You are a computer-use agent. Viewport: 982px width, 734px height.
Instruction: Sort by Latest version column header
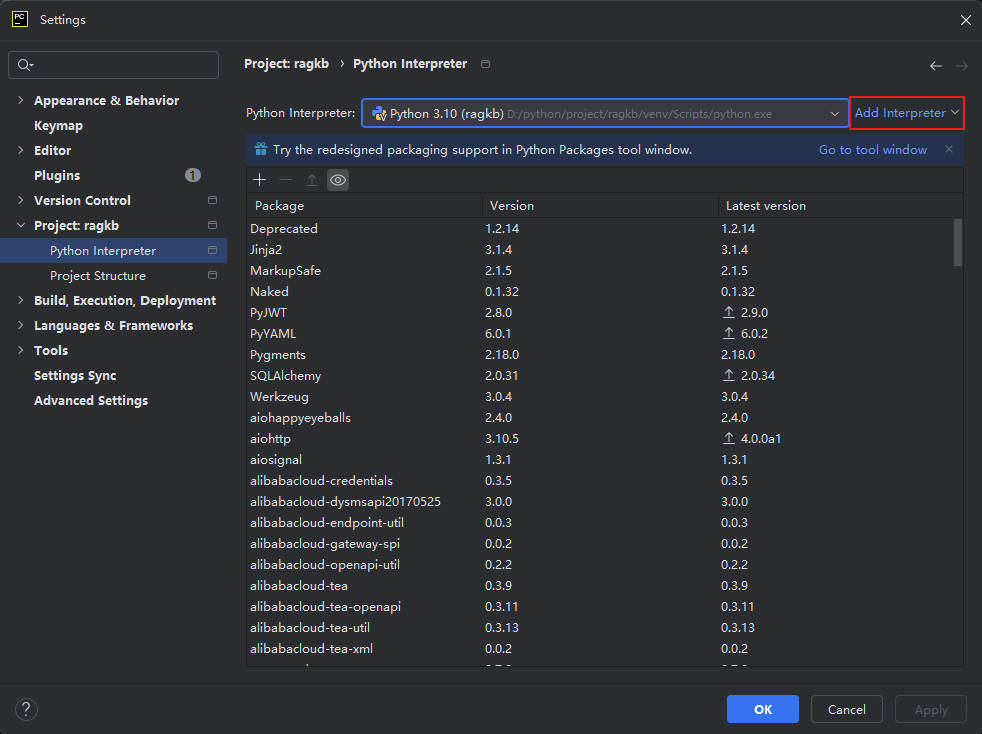[840, 205]
